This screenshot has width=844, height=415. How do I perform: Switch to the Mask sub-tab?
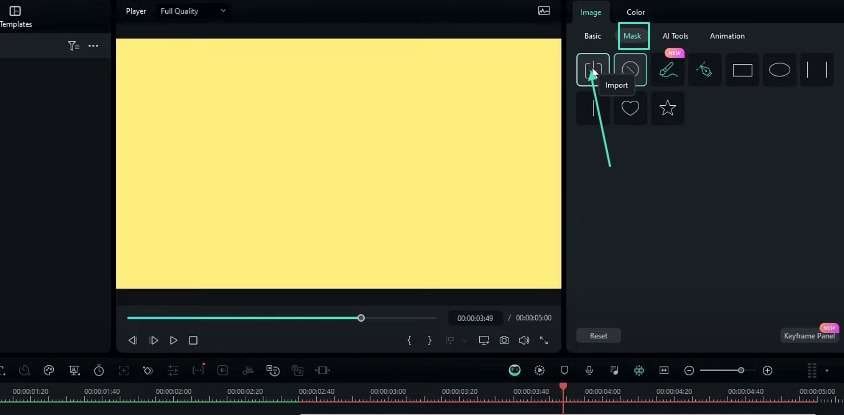(x=632, y=36)
